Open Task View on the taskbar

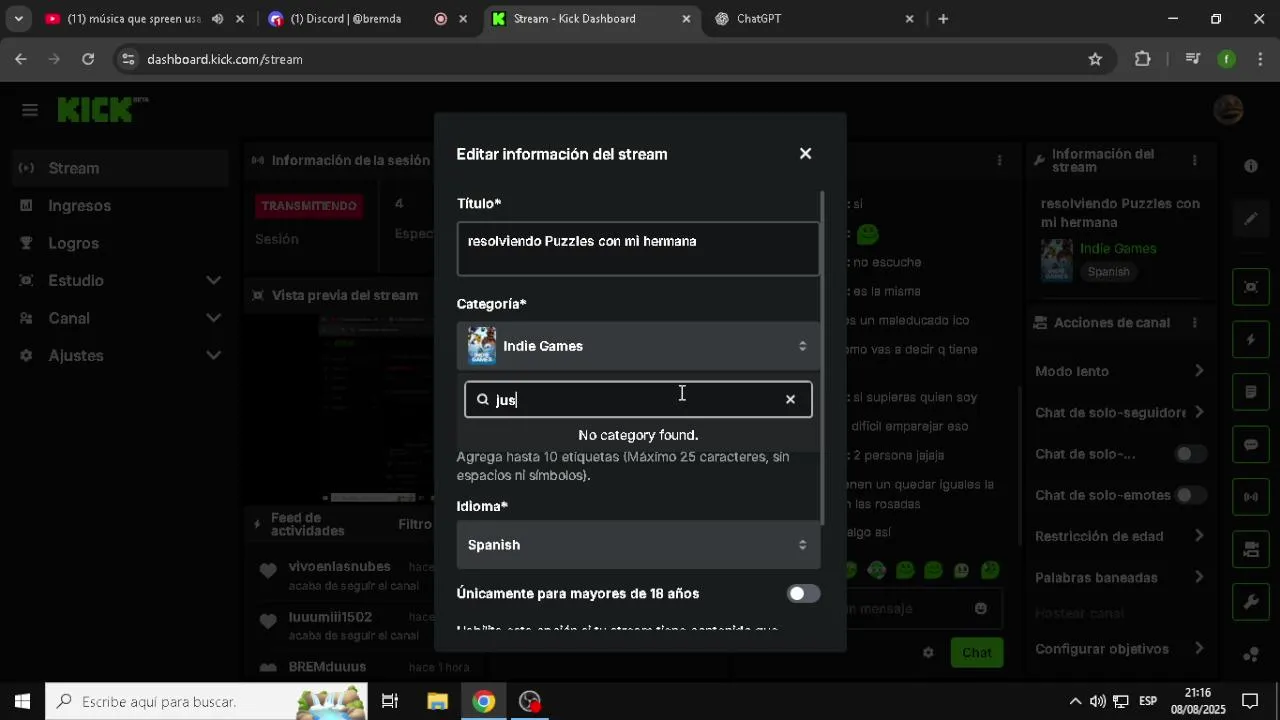[x=390, y=701]
